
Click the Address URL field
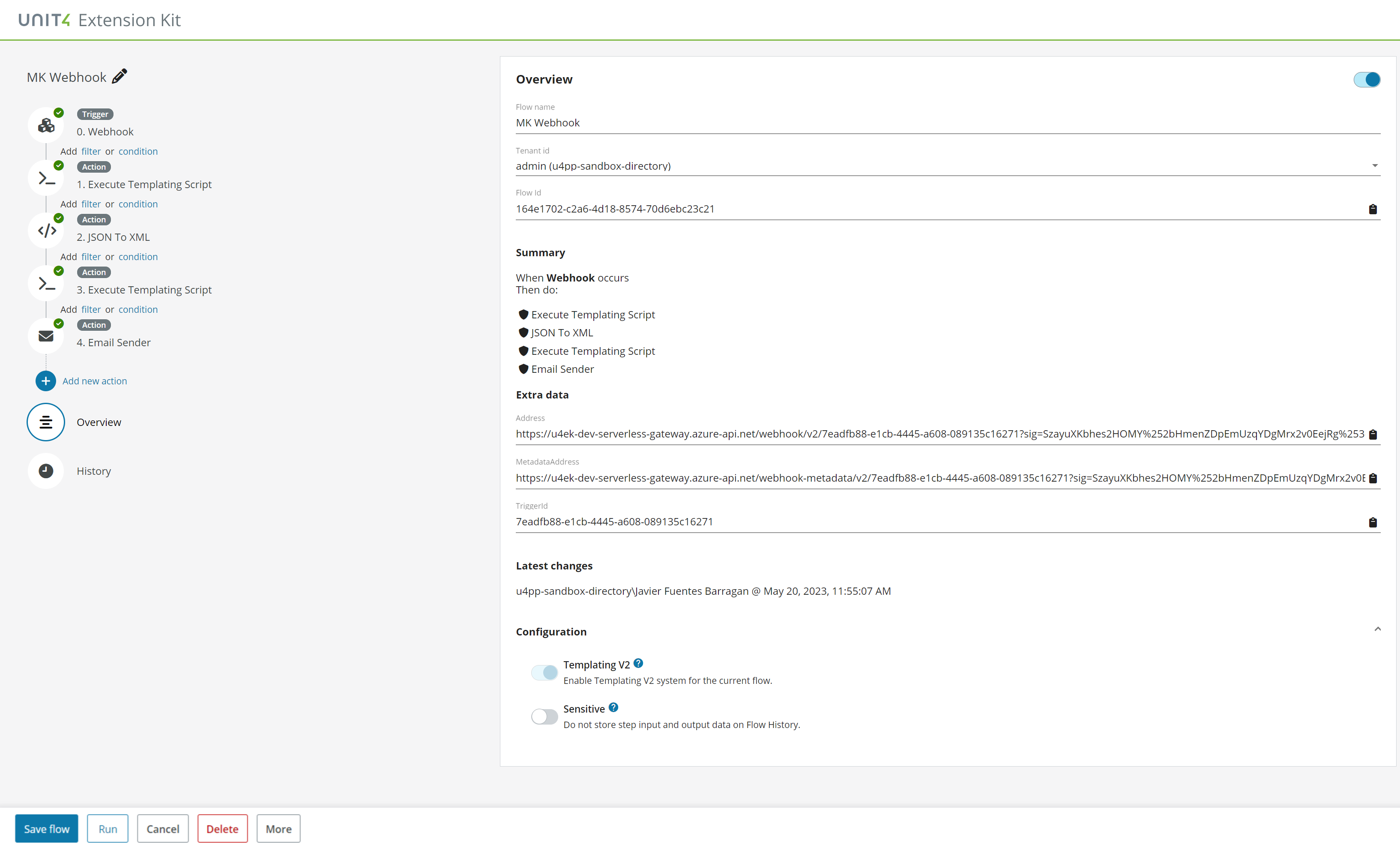tap(940, 434)
